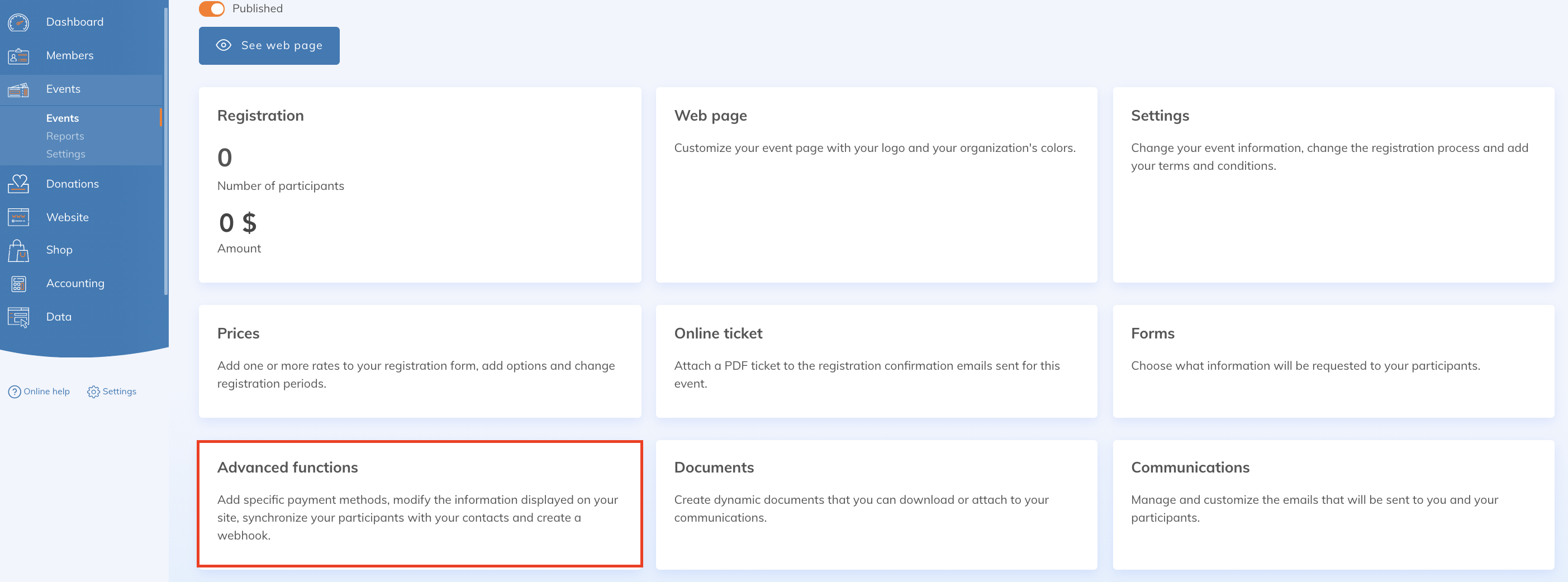This screenshot has width=1568, height=582.
Task: Click the Accounting calculator icon
Action: [18, 283]
